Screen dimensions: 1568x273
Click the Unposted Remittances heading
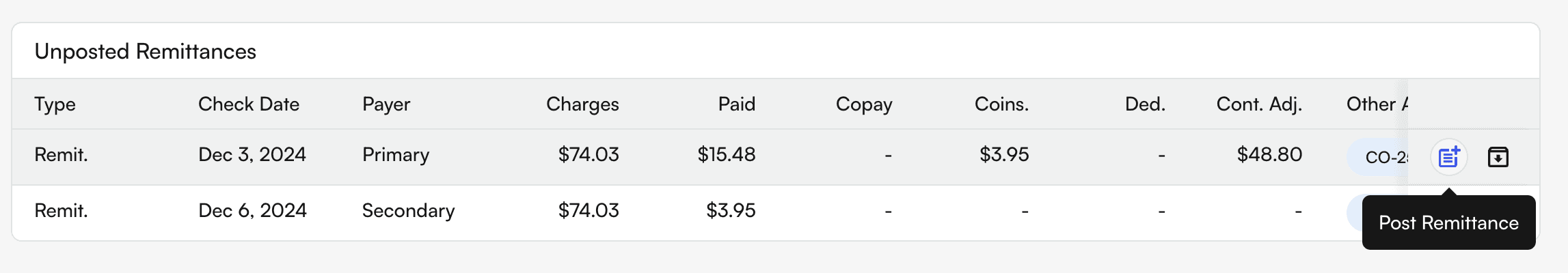point(145,51)
